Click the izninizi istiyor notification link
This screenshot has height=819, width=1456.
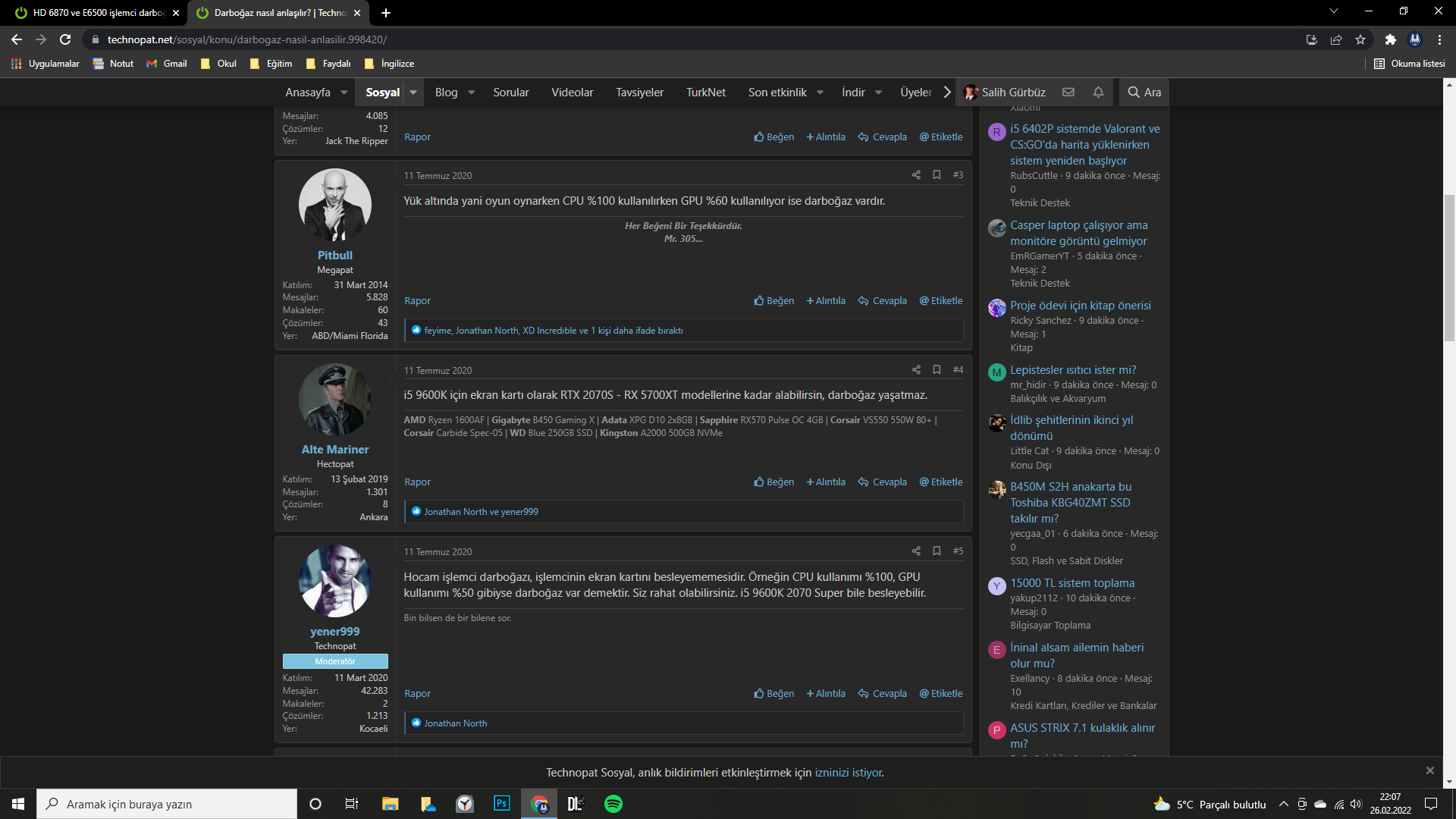point(849,773)
